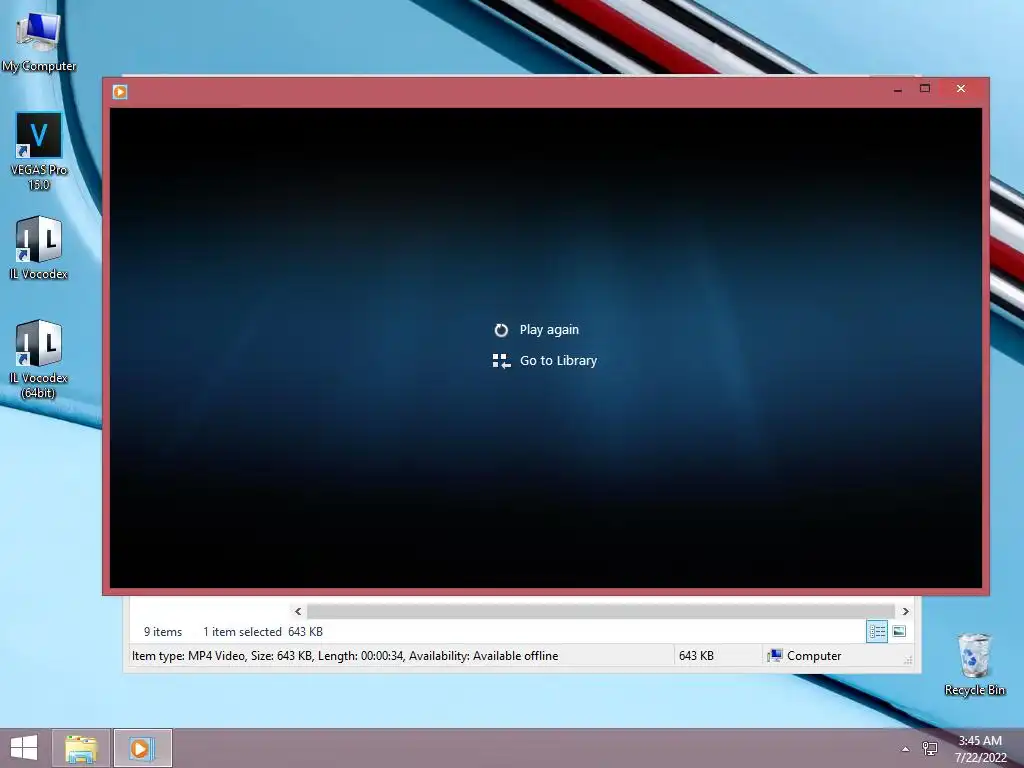
Task: Click the network tray icon
Action: pos(930,748)
